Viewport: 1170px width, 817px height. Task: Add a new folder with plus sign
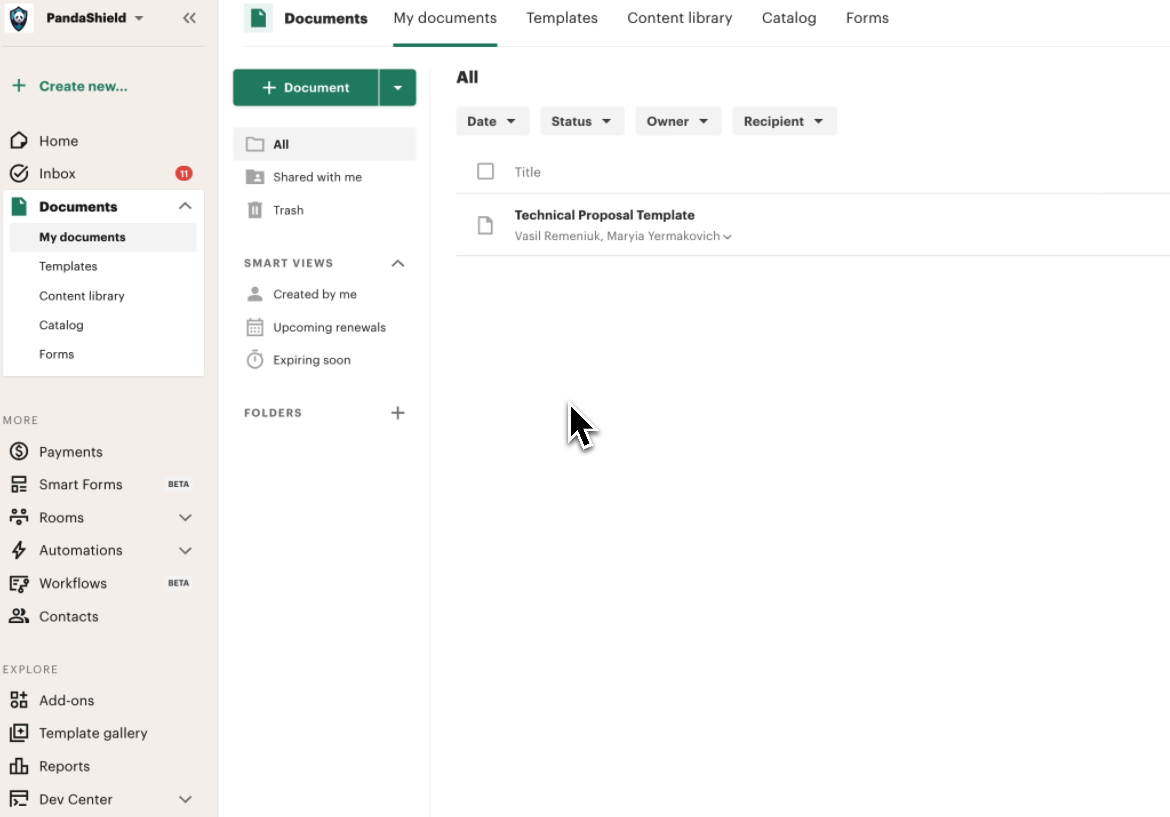click(x=397, y=412)
